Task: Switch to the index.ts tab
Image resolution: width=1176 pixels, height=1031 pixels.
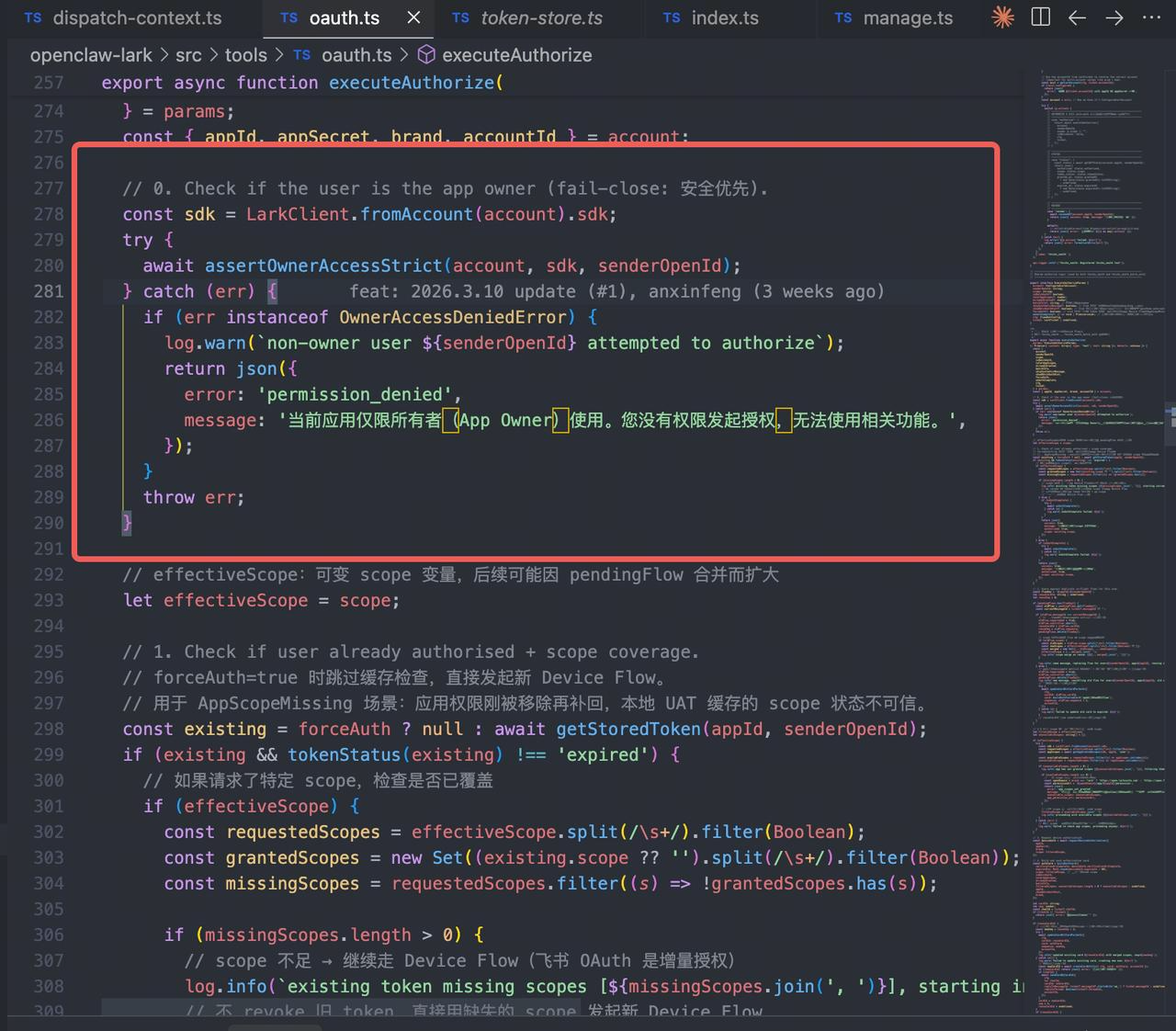Action: point(711,17)
